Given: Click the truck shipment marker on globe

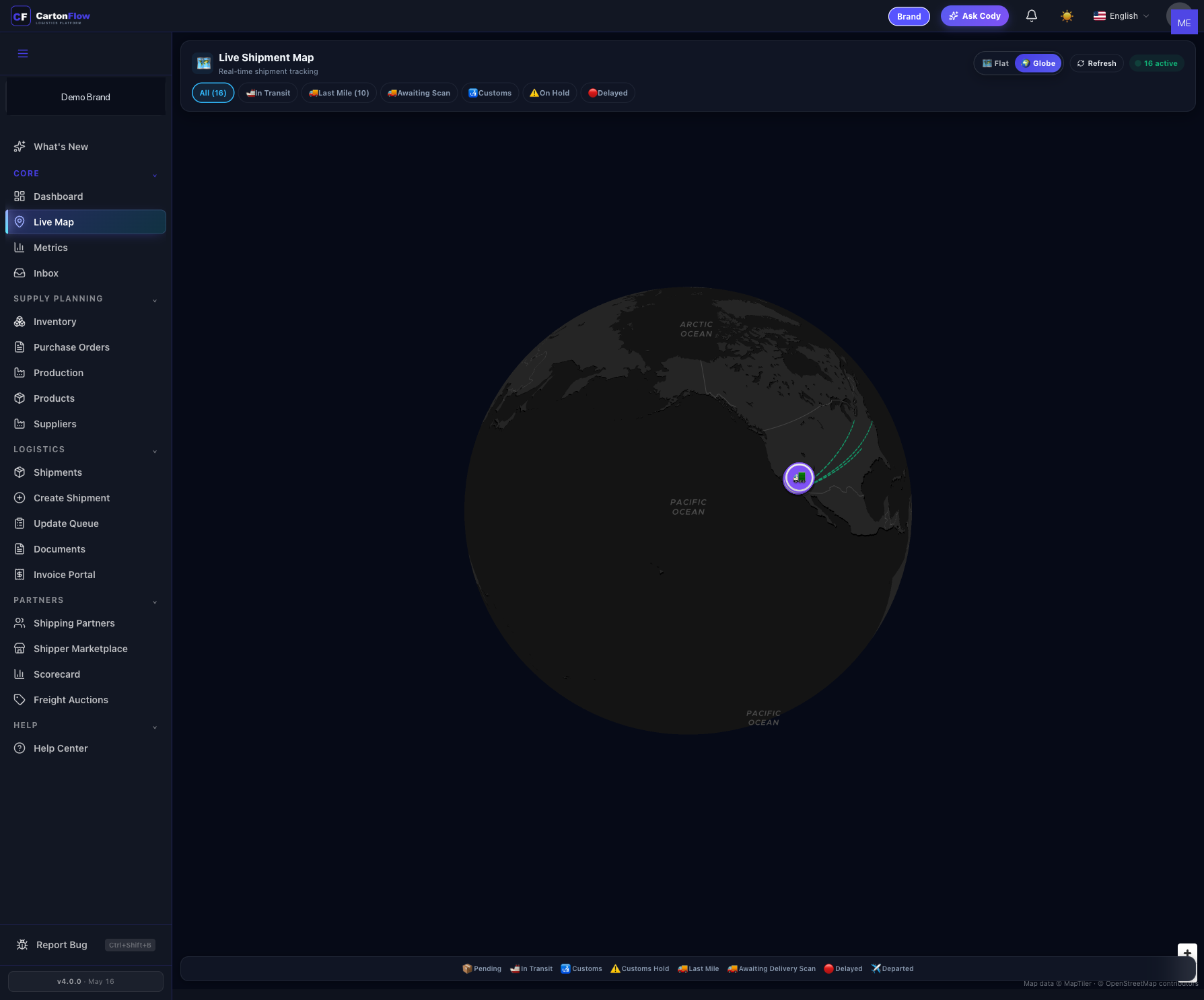Looking at the screenshot, I should tap(799, 478).
